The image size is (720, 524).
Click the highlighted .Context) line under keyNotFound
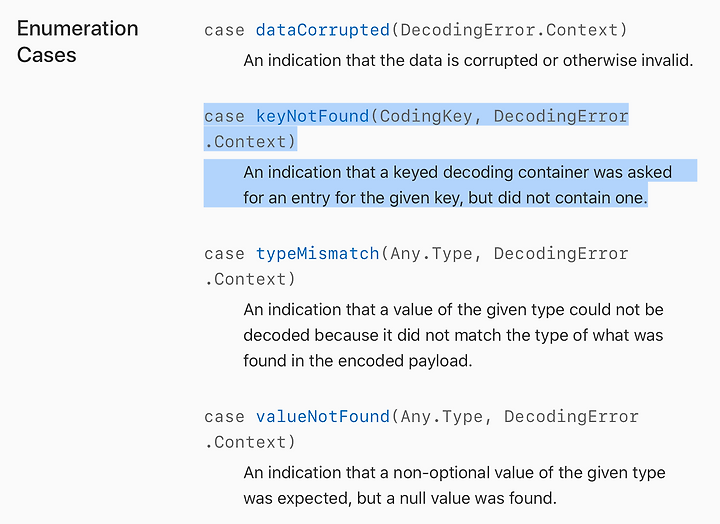tap(250, 141)
